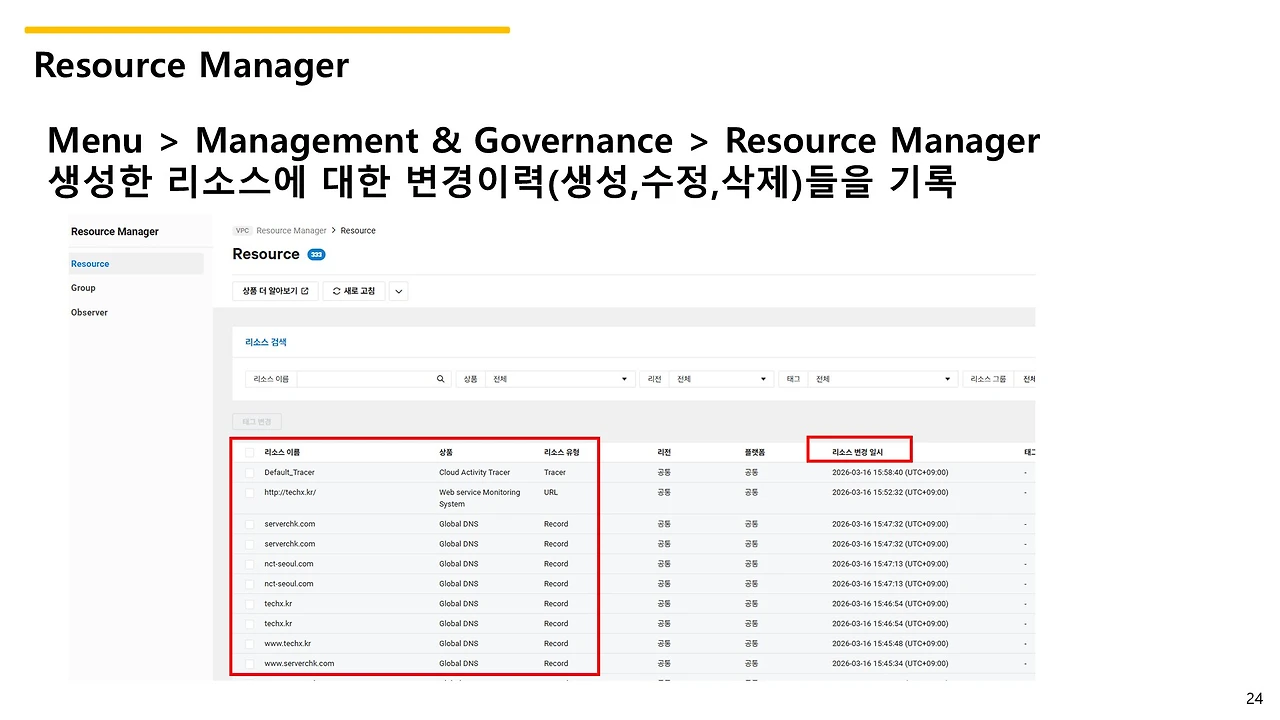Click the 15:52:32 change timestamp

890,493
